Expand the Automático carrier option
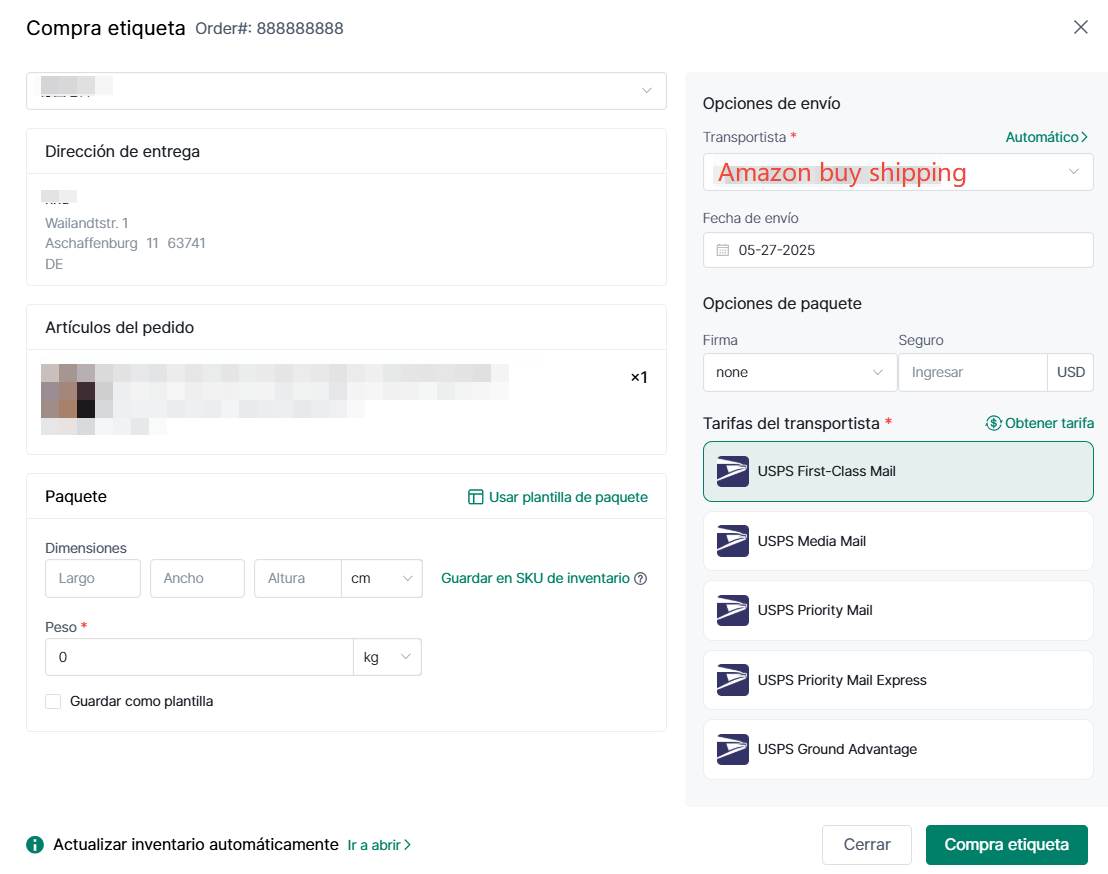The height and width of the screenshot is (874, 1108). (x=1047, y=137)
